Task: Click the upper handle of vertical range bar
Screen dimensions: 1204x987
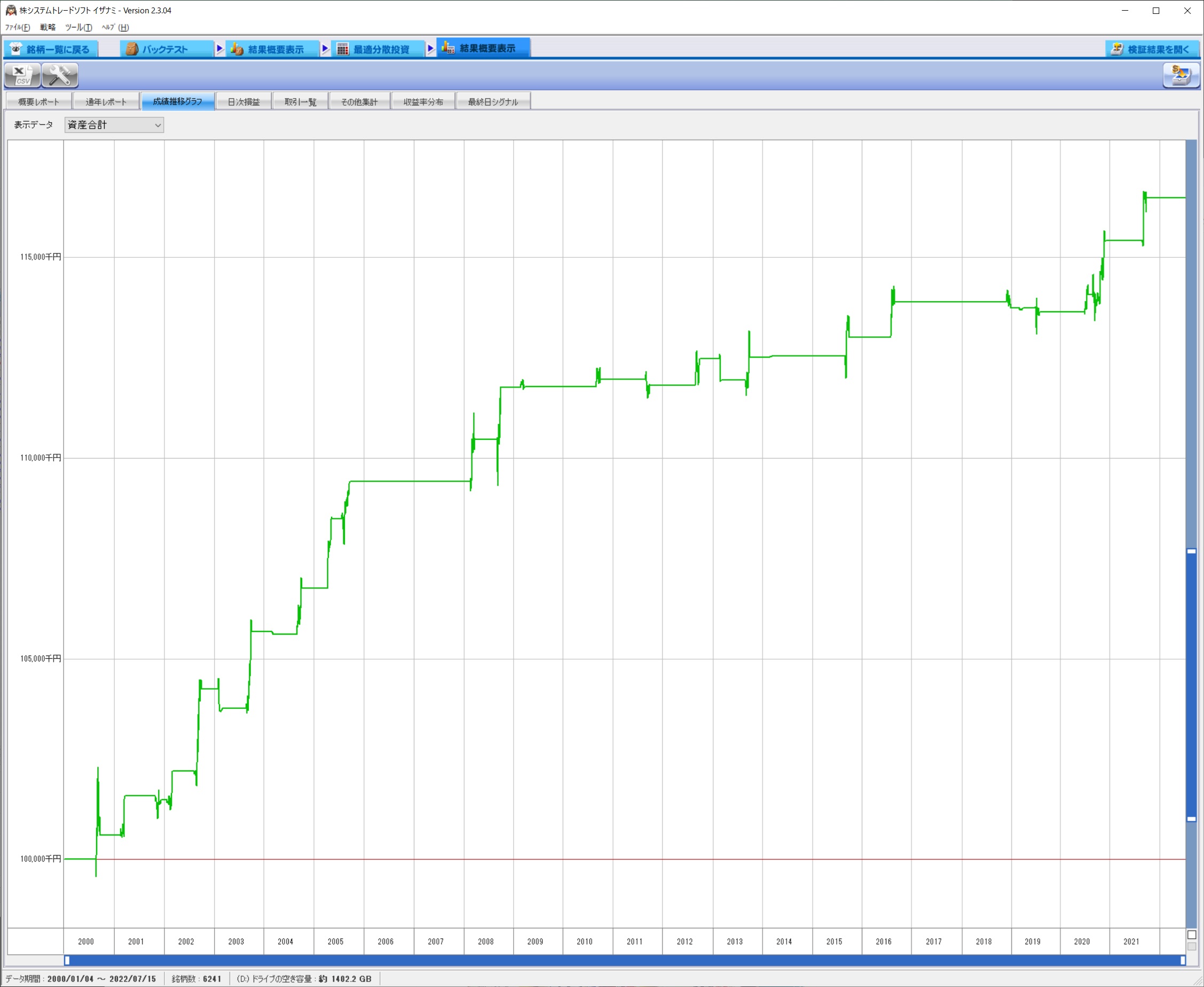Action: click(x=1192, y=551)
